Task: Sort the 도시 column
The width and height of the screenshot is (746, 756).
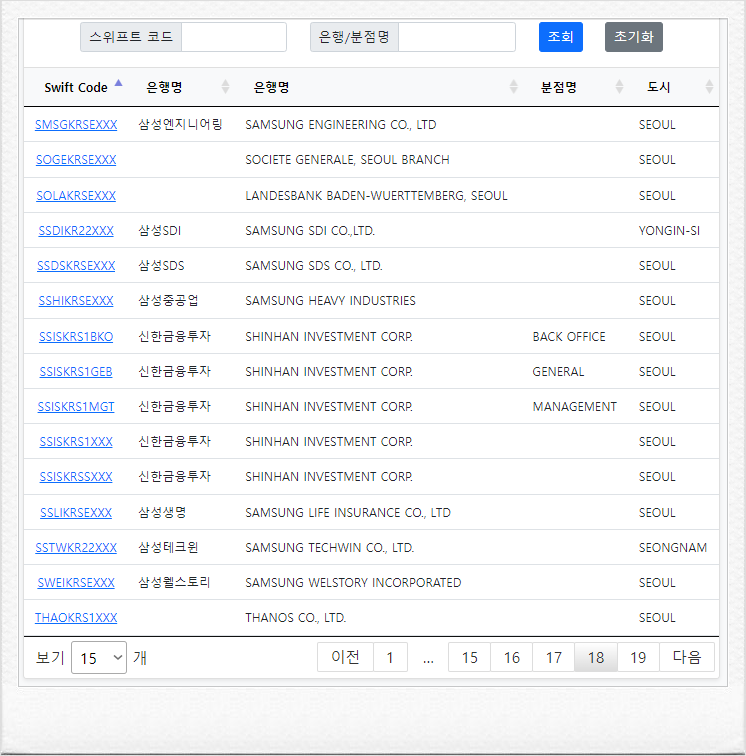Action: tap(709, 87)
